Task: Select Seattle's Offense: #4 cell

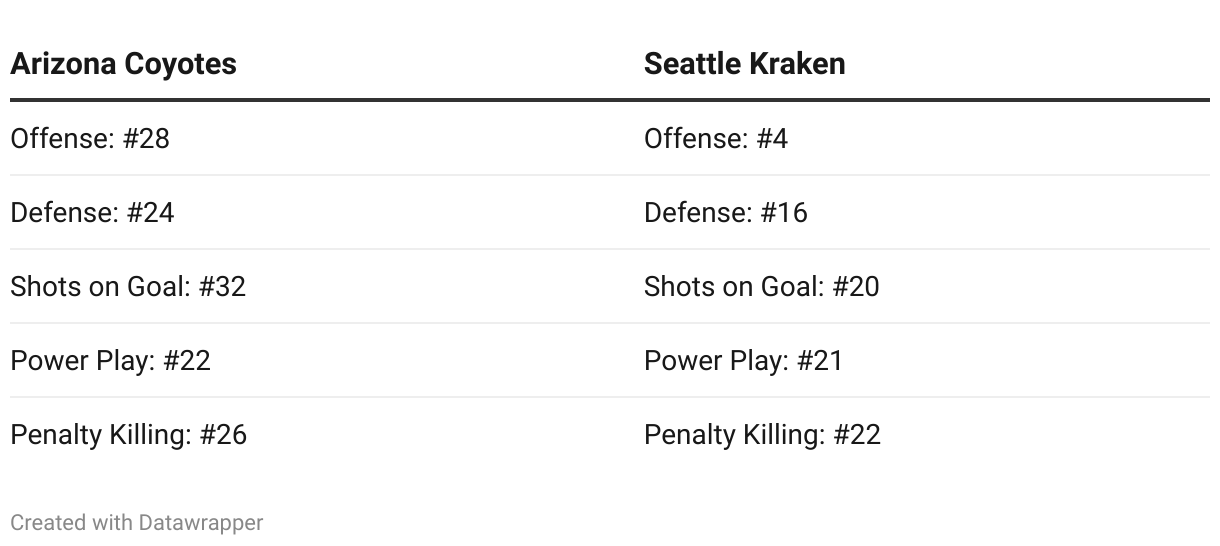Action: tap(716, 138)
